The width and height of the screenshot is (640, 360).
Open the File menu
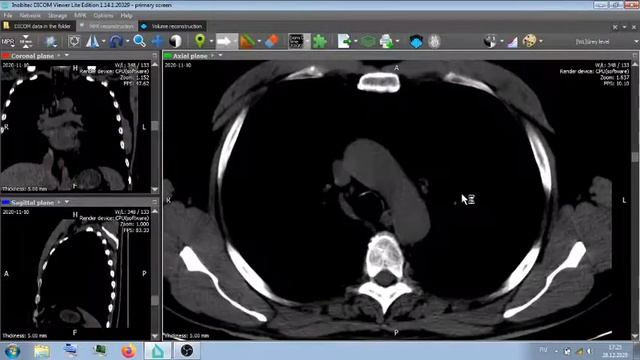point(8,16)
